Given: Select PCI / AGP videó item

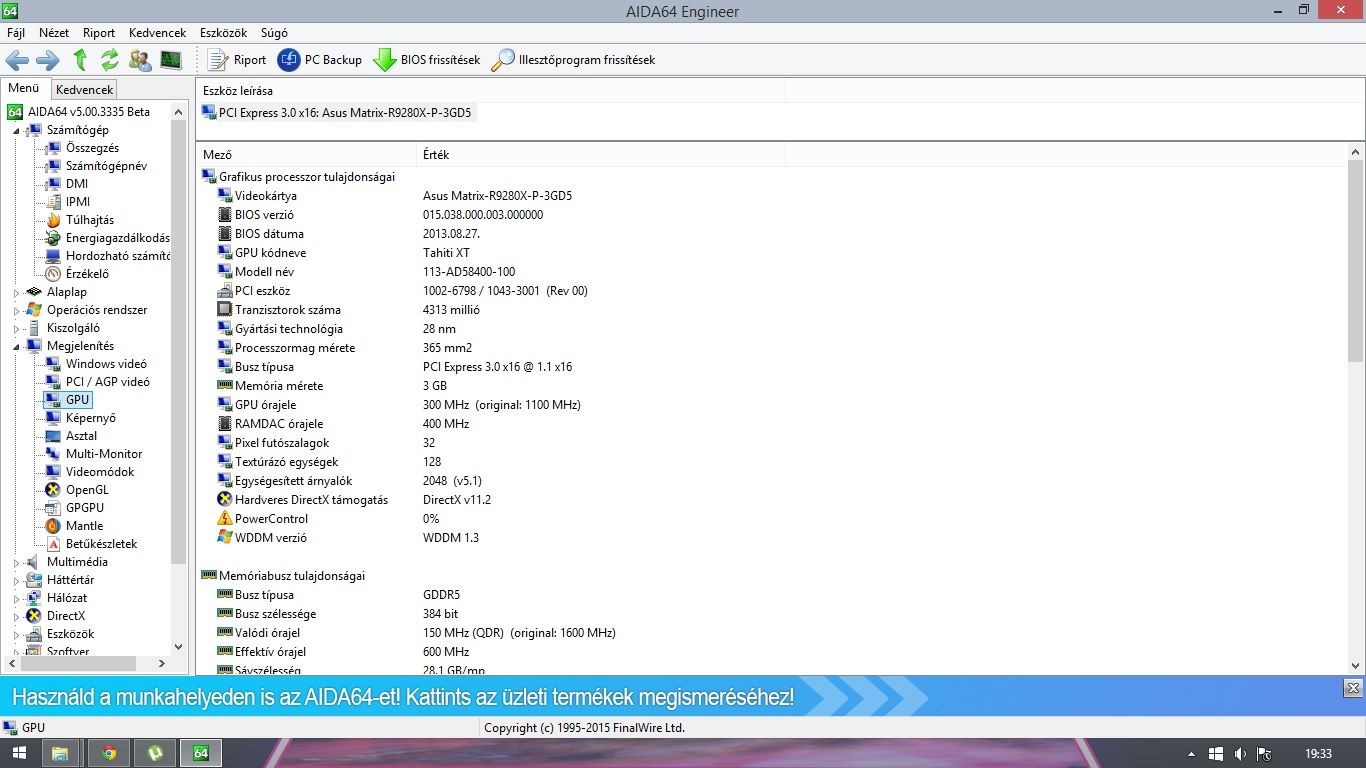Looking at the screenshot, I should pyautogui.click(x=108, y=382).
